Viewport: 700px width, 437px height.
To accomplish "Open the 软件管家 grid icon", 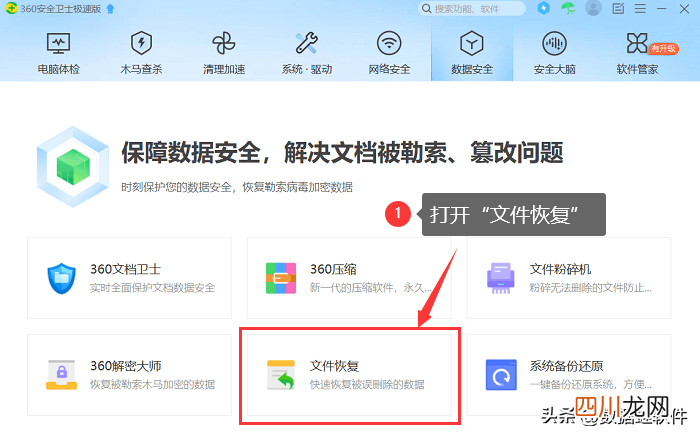I will coord(637,43).
